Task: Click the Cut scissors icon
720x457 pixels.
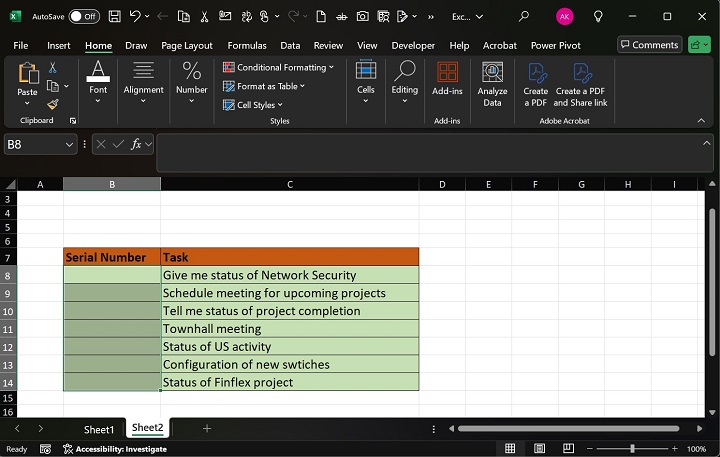Action: coord(53,67)
